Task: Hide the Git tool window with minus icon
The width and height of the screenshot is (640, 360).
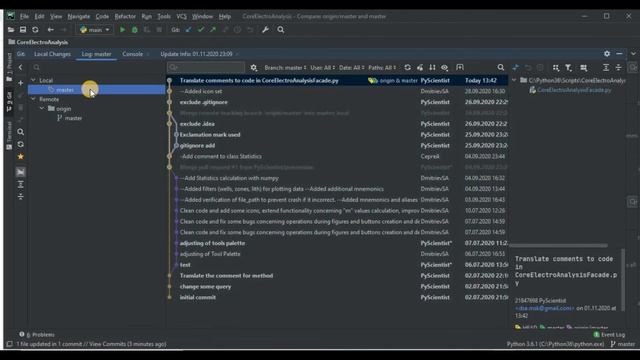Action: pos(620,54)
